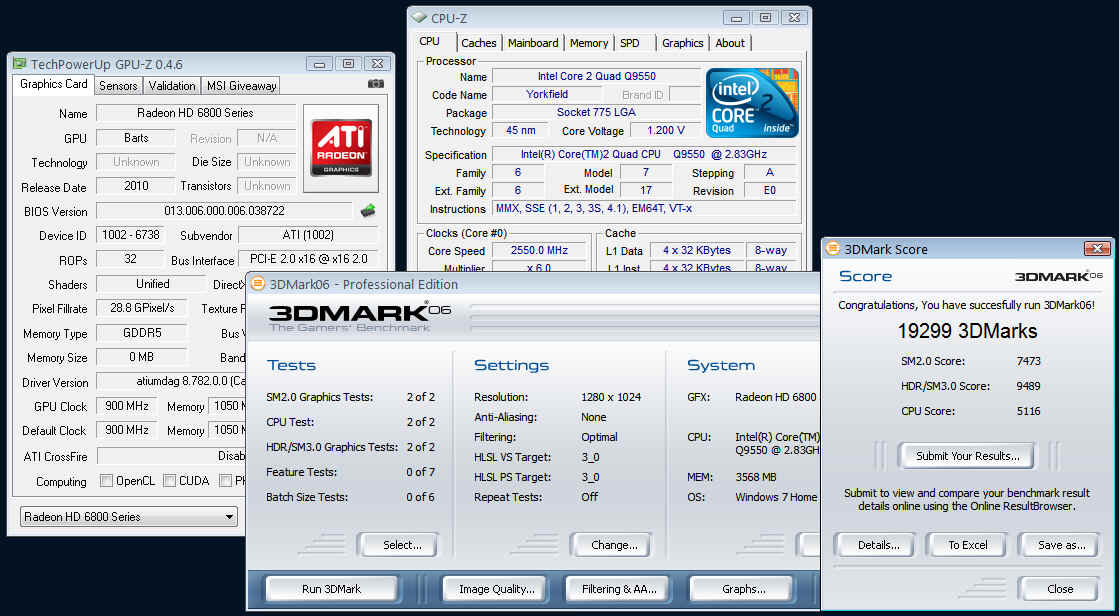The width and height of the screenshot is (1119, 616).
Task: Click the BIOS Version field in GPU-Z
Action: tap(224, 211)
